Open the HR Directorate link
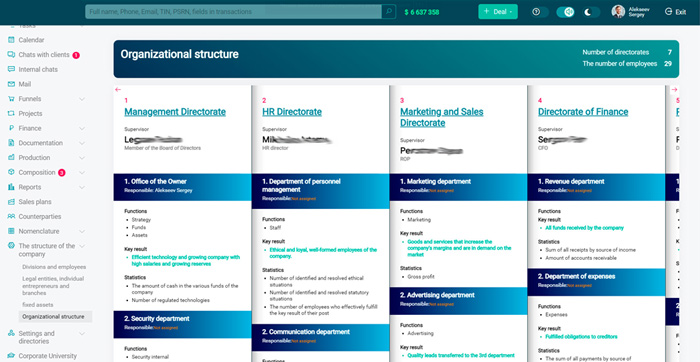 pyautogui.click(x=292, y=112)
